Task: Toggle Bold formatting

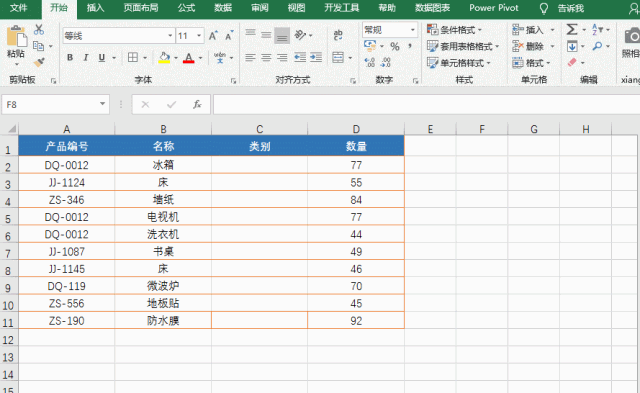Action: pyautogui.click(x=70, y=58)
